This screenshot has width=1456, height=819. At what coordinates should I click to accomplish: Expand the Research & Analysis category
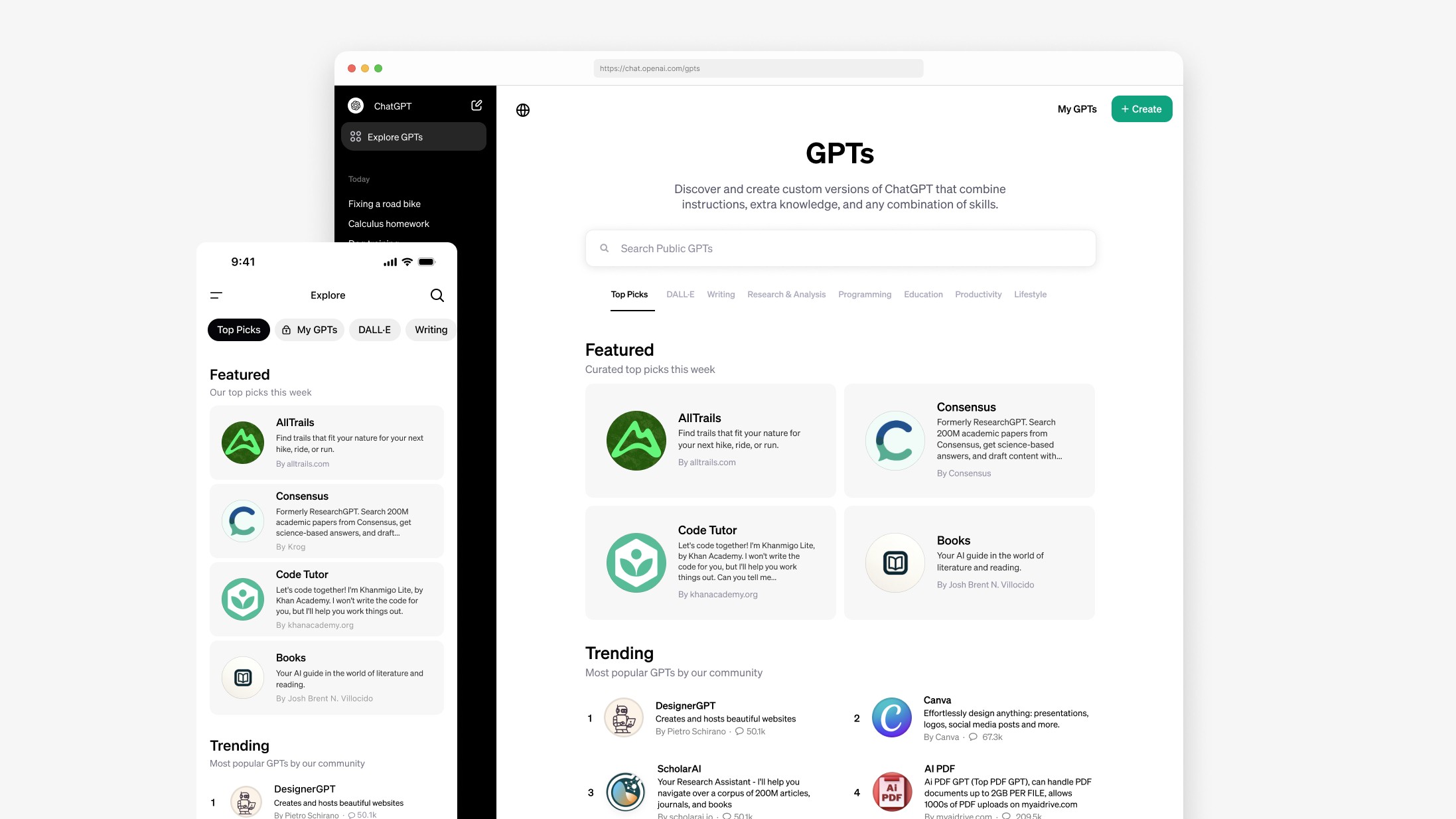click(787, 294)
